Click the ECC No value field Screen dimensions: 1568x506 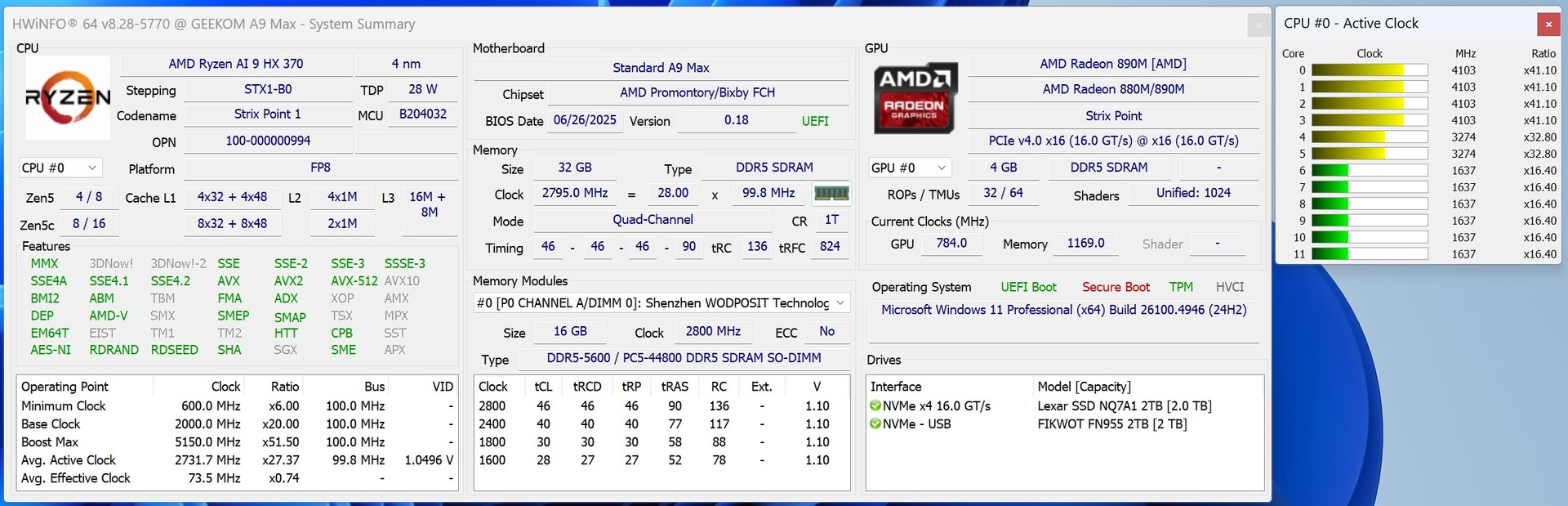click(x=826, y=332)
